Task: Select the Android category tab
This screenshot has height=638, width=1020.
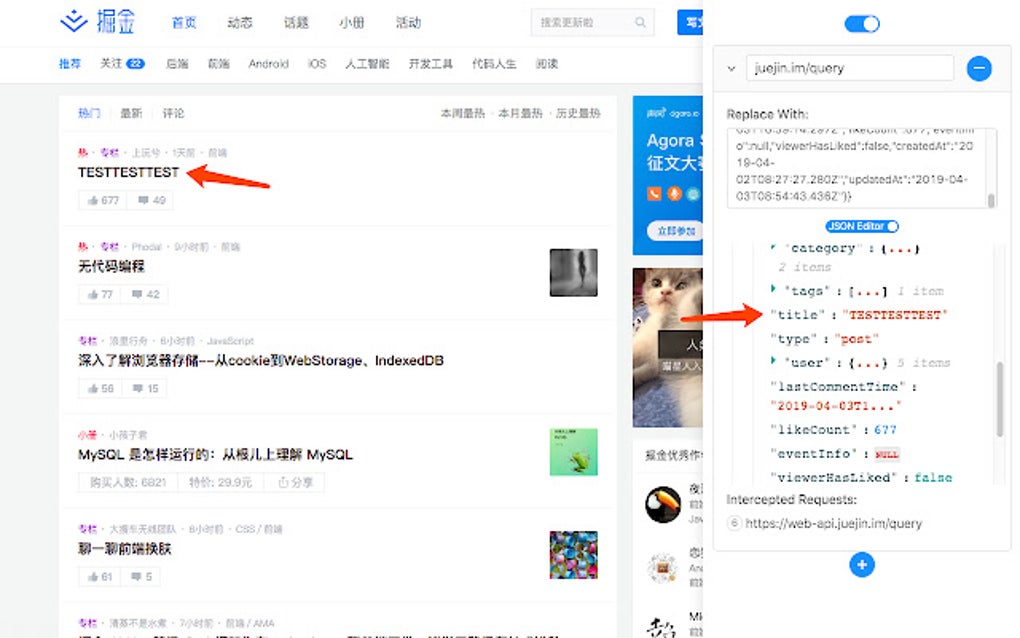Action: (268, 62)
